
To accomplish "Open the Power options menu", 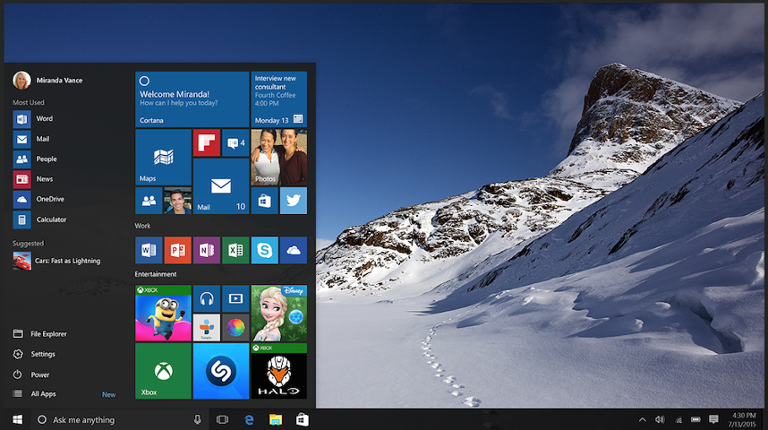I will pyautogui.click(x=40, y=374).
